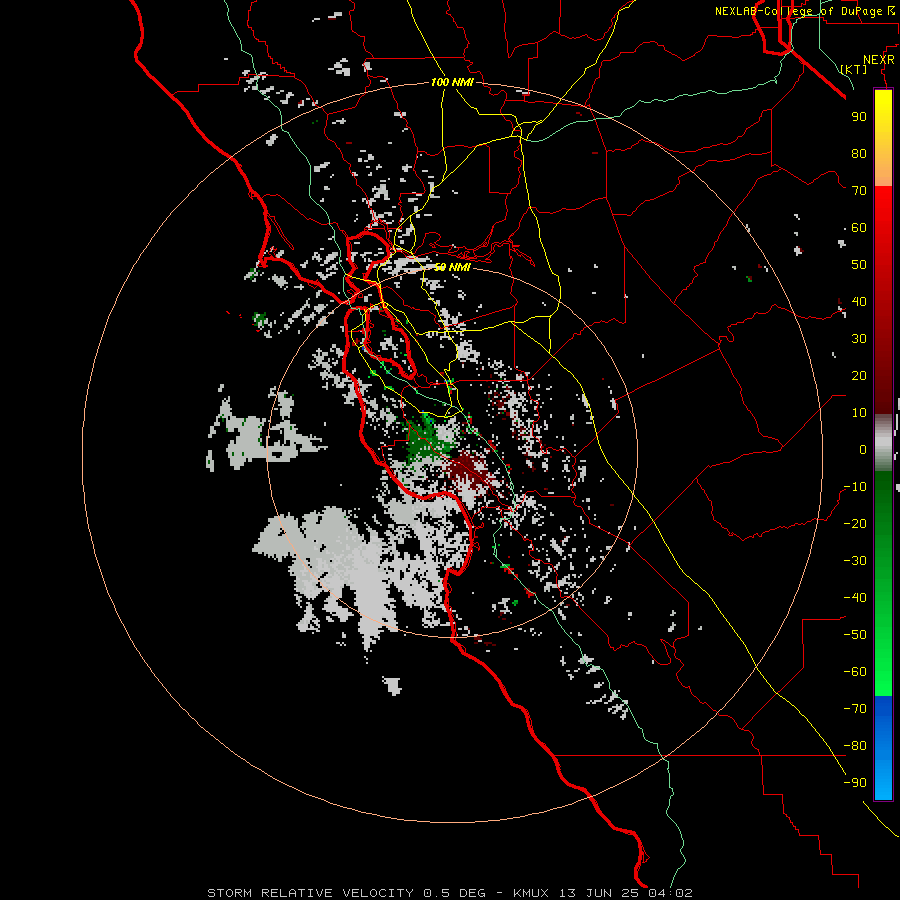Click the -50 value on the velocity scale
Viewport: 900px width, 900px height.
[x=855, y=635]
